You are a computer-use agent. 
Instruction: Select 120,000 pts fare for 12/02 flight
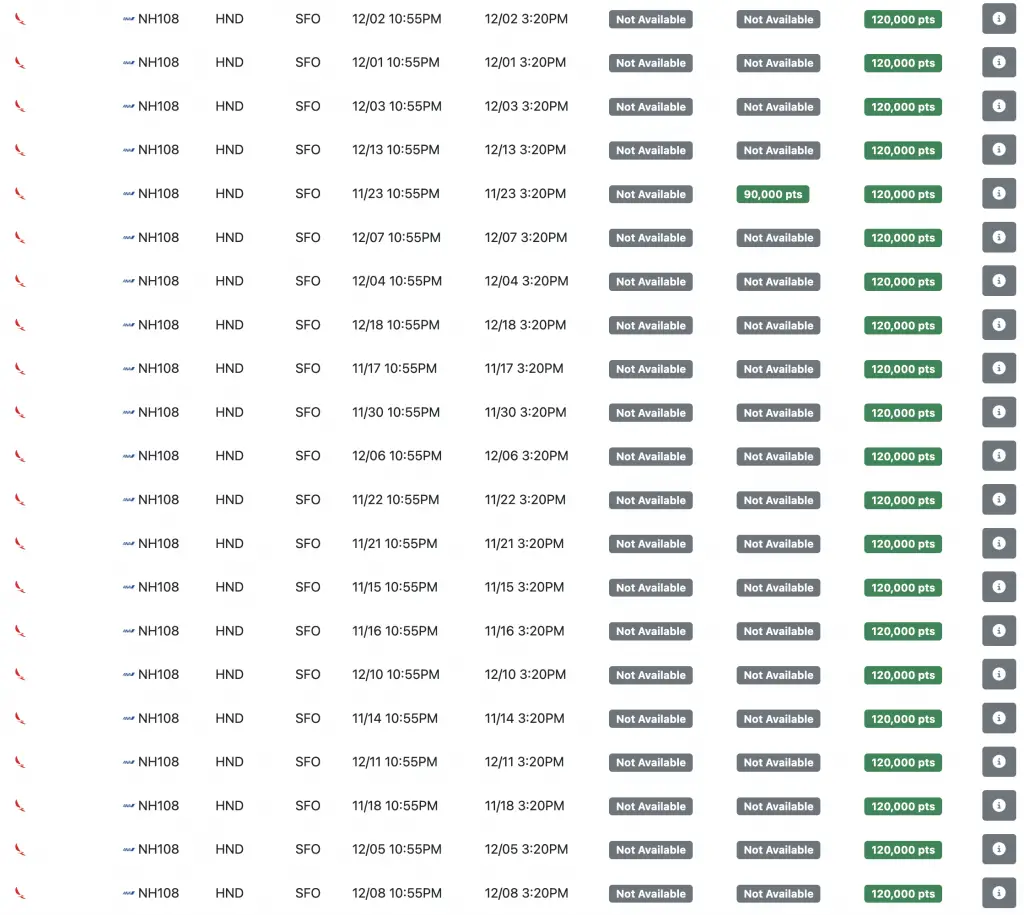point(903,20)
